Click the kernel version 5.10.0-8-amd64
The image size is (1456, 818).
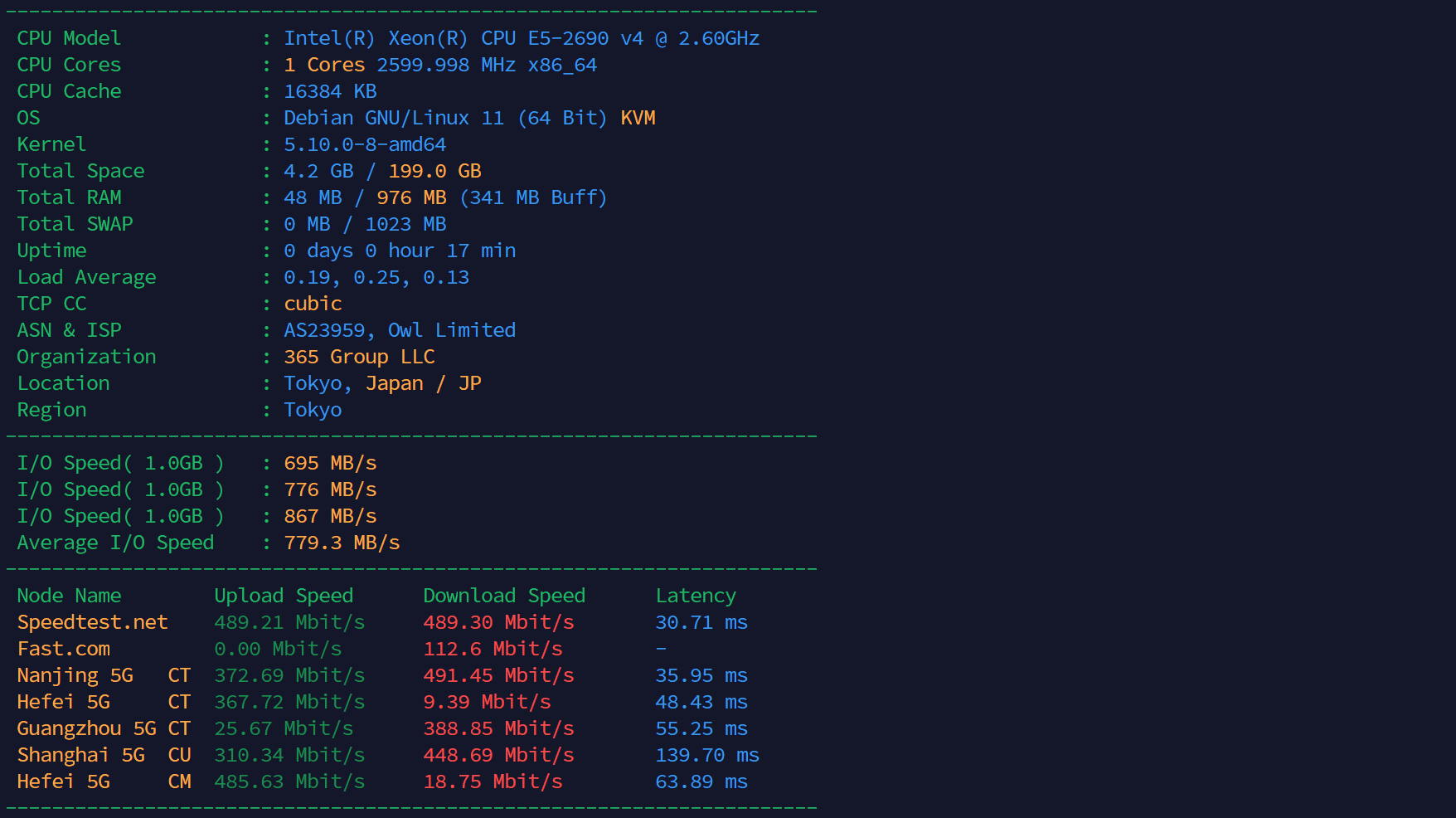[365, 144]
